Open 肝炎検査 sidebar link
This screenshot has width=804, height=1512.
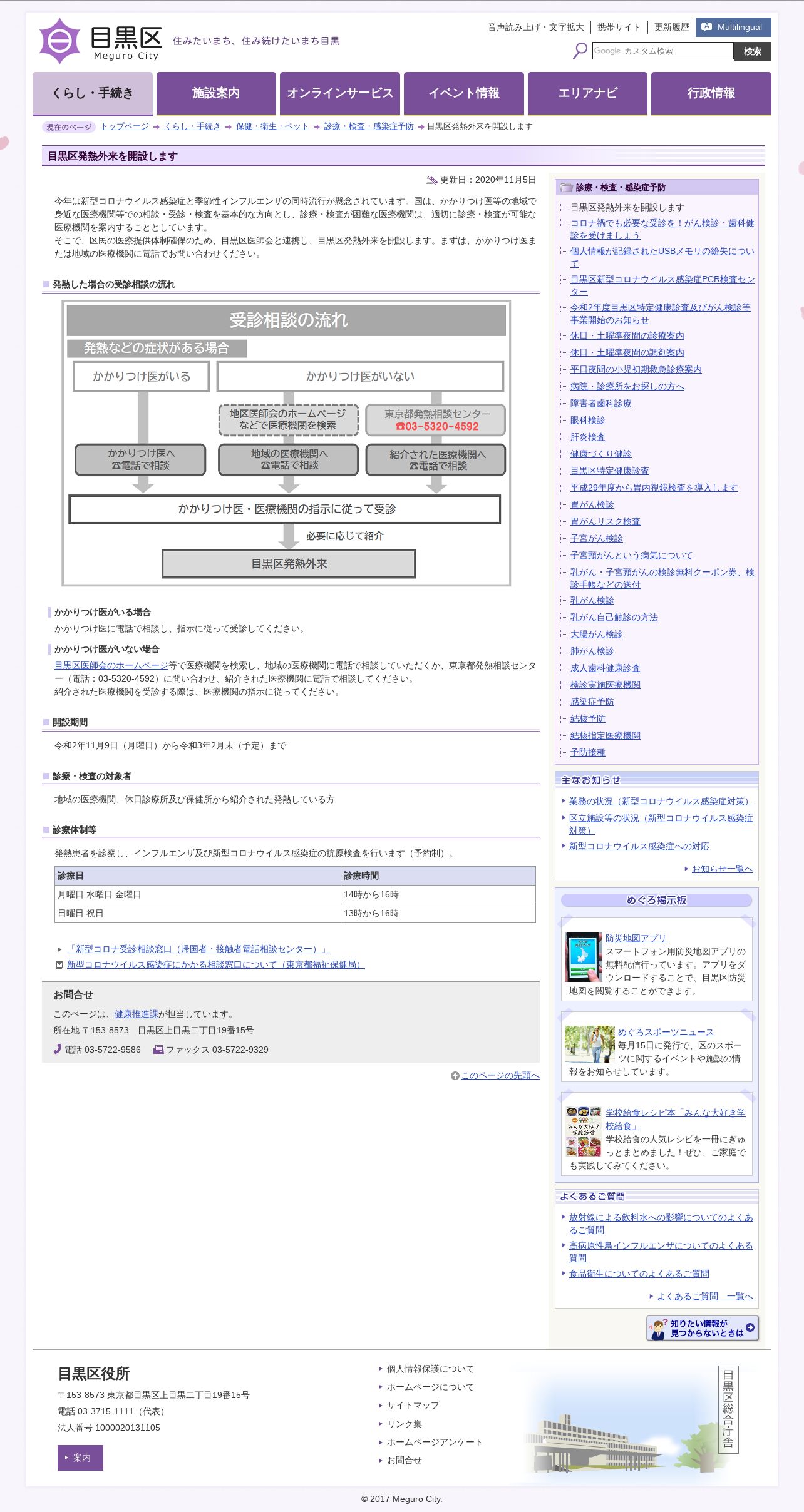(588, 437)
